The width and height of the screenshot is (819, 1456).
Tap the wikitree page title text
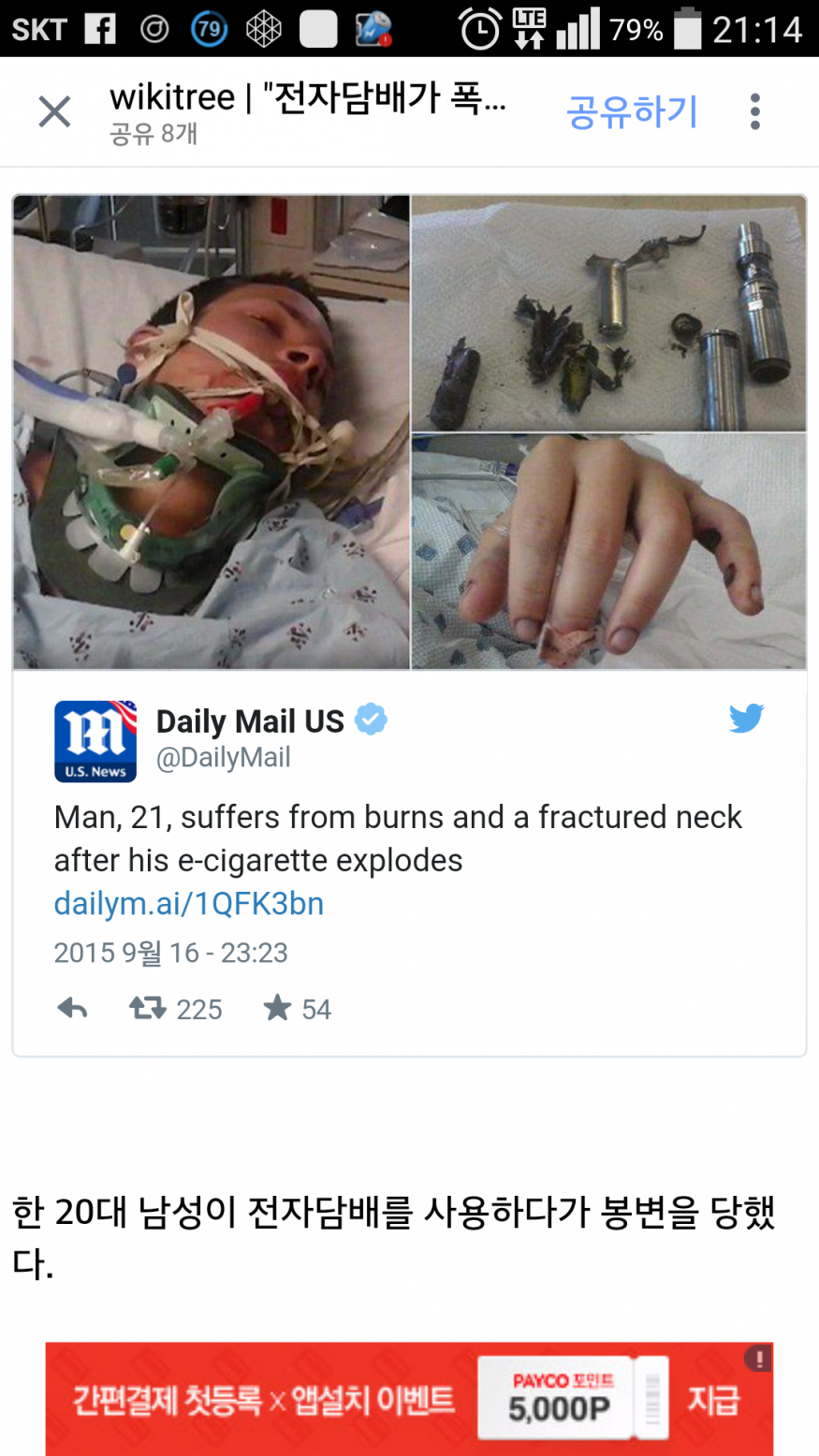[308, 97]
